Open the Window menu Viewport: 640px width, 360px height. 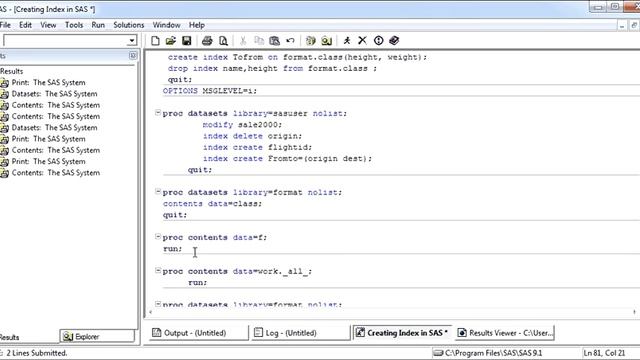(167, 25)
